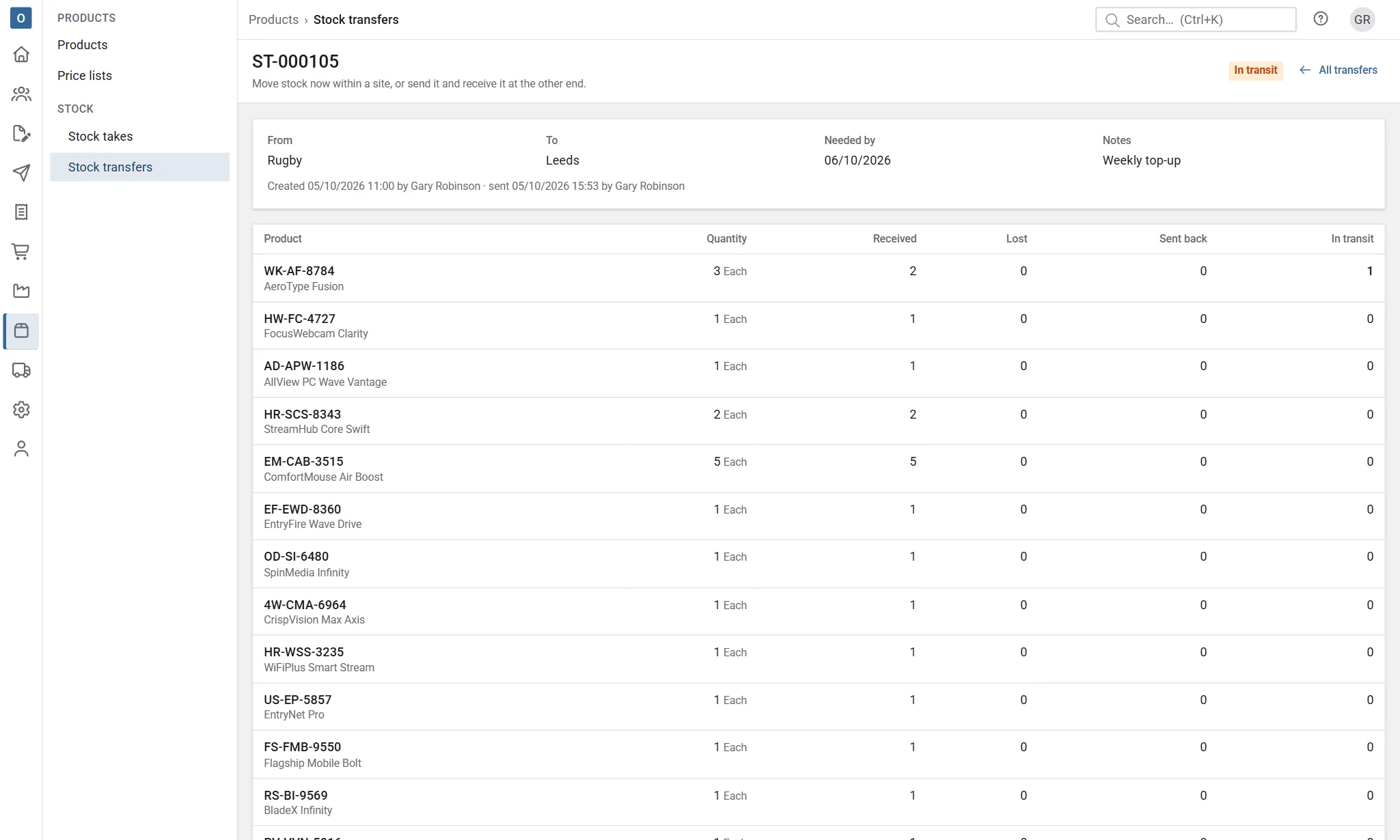1400x840 pixels.
Task: Open the settings gear icon
Action: point(21,410)
